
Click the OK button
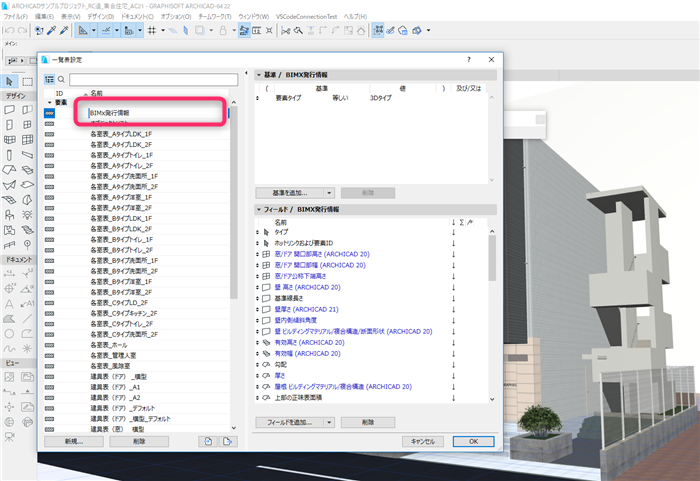[x=474, y=441]
